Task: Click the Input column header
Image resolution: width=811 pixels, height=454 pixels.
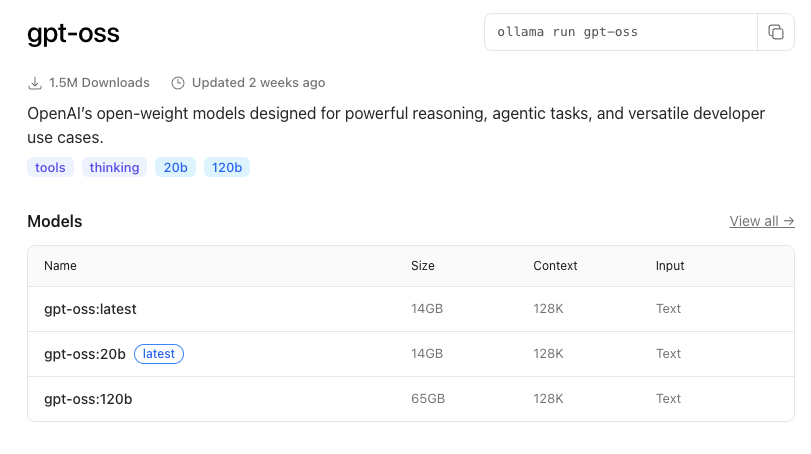Action: point(670,266)
